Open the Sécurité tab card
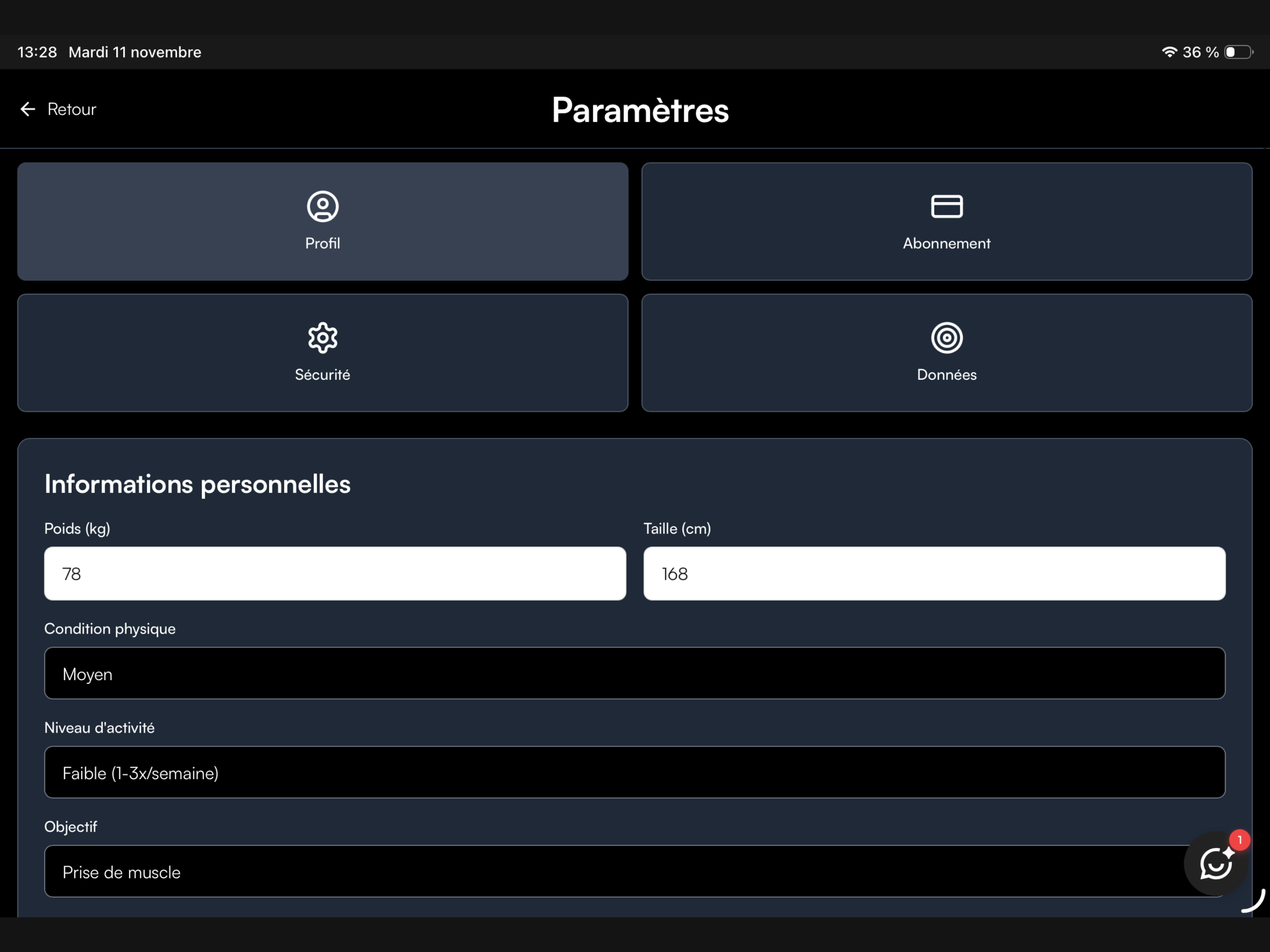This screenshot has width=1270, height=952. coord(323,353)
